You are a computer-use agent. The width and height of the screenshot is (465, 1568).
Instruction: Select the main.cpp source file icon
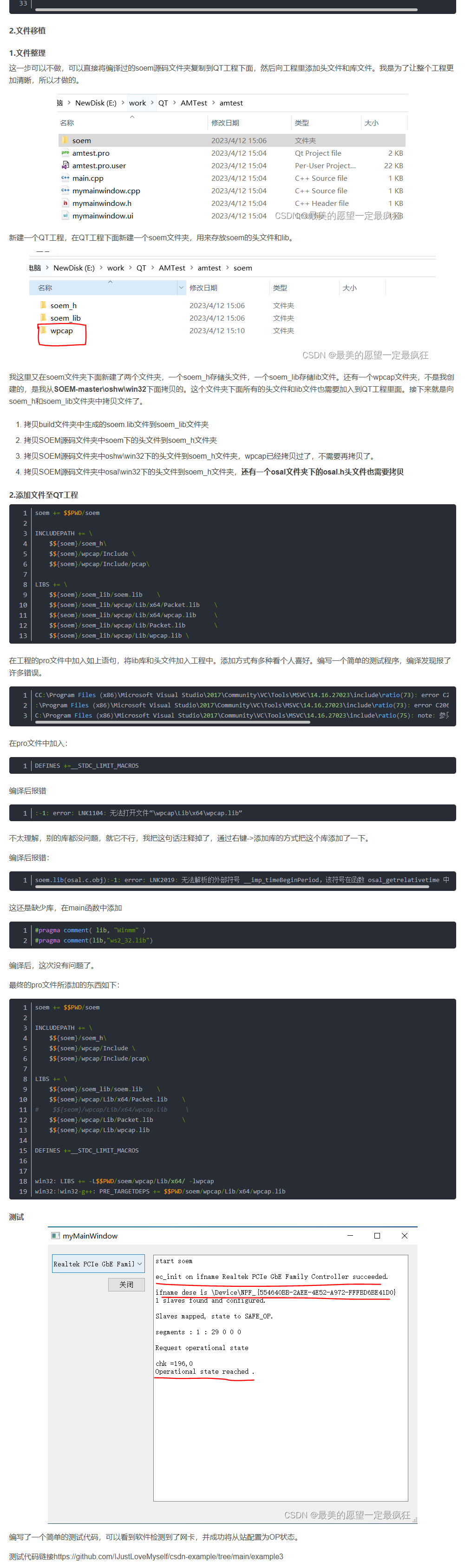point(65,178)
